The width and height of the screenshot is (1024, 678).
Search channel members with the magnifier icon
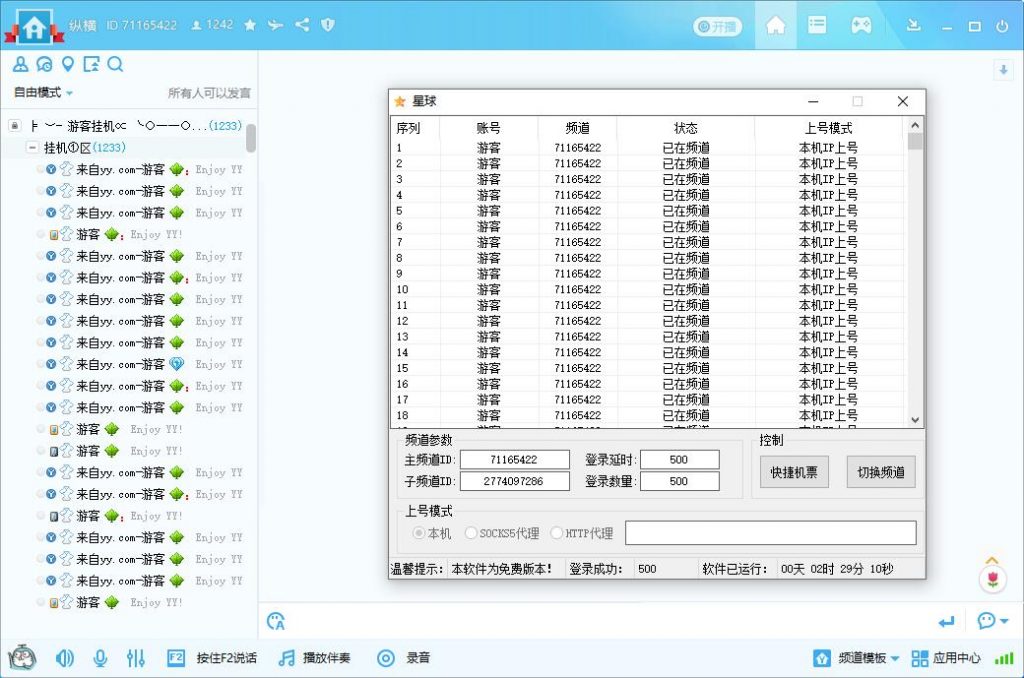tap(115, 64)
